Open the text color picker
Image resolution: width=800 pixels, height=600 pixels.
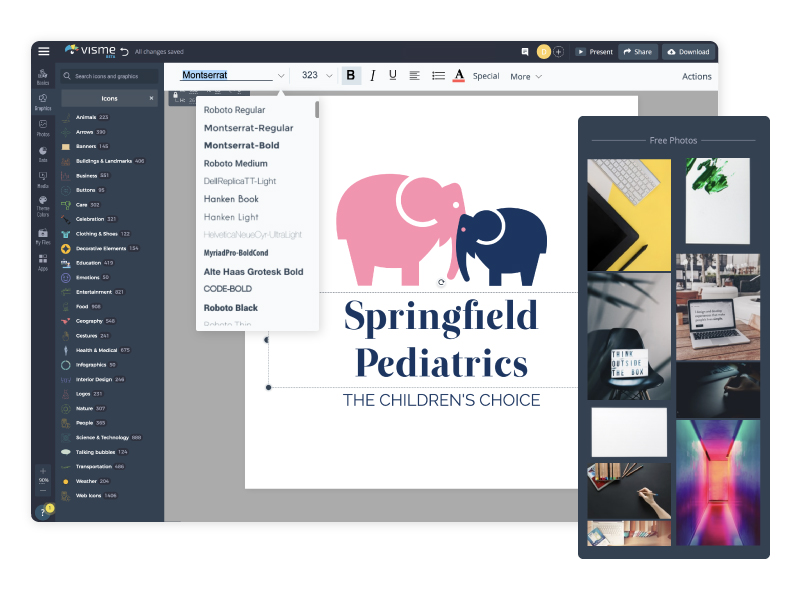pos(459,76)
